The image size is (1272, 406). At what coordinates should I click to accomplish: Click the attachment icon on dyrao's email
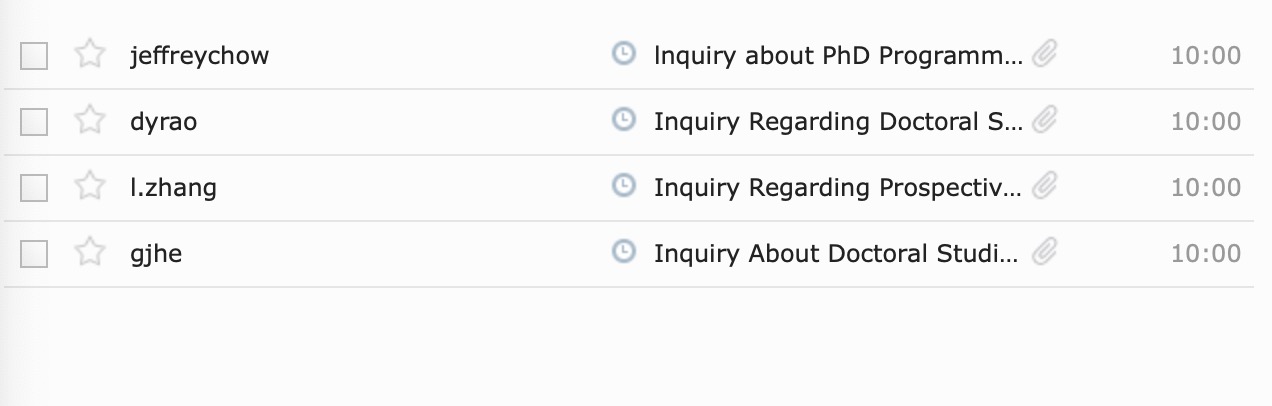pyautogui.click(x=1044, y=120)
